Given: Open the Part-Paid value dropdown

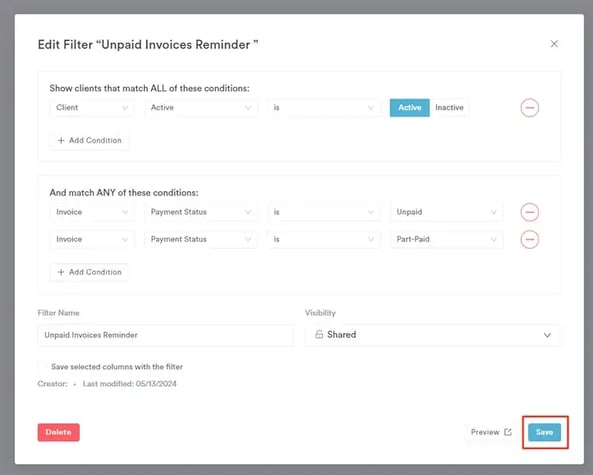Looking at the screenshot, I should coord(446,239).
